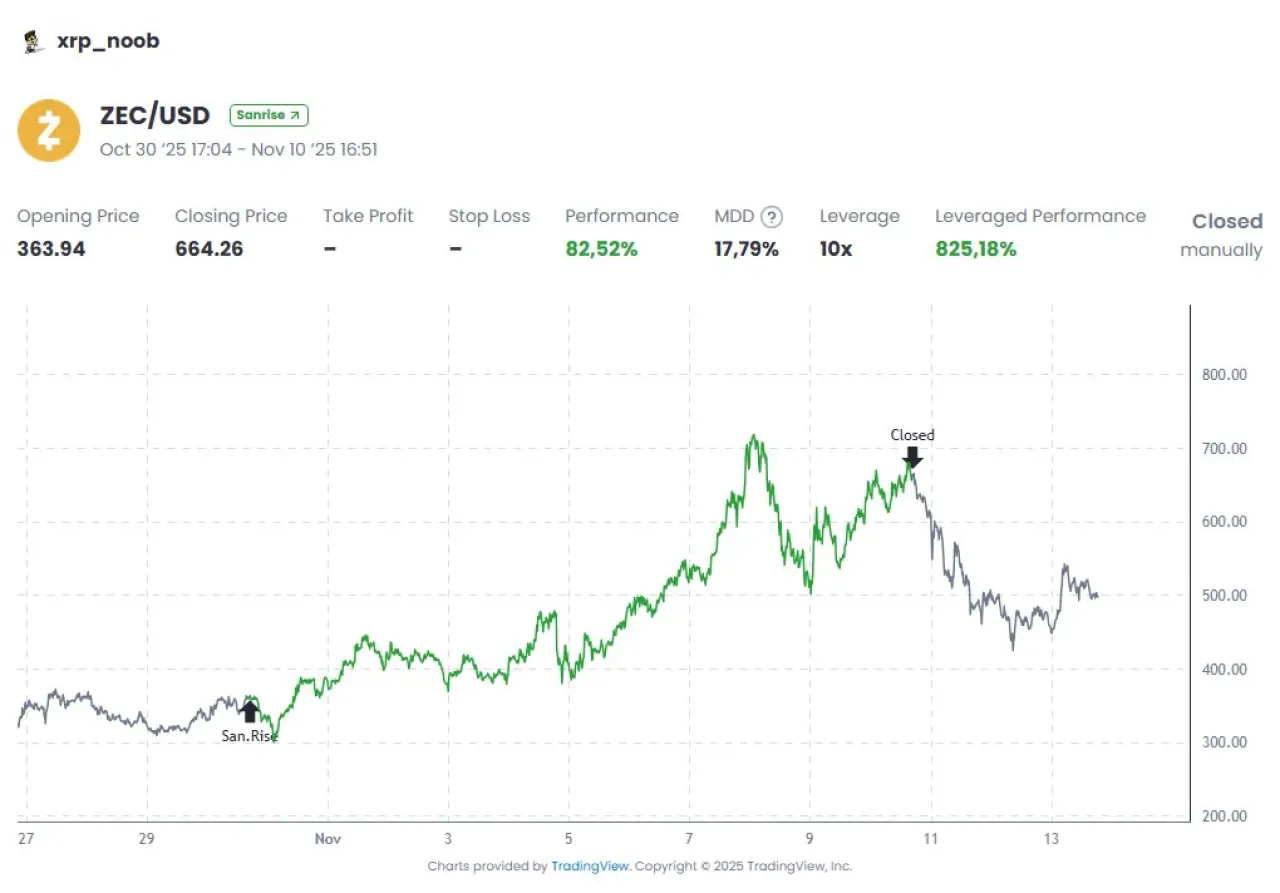Click the MDD help question mark icon

pyautogui.click(x=771, y=217)
